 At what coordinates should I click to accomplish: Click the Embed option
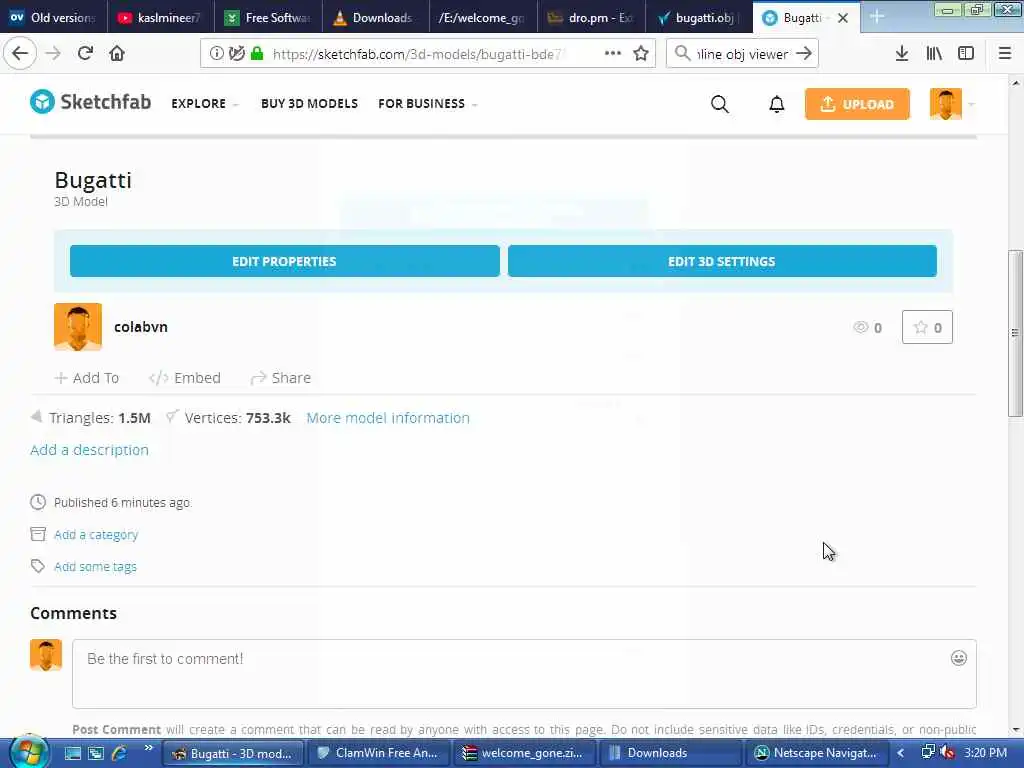[185, 378]
